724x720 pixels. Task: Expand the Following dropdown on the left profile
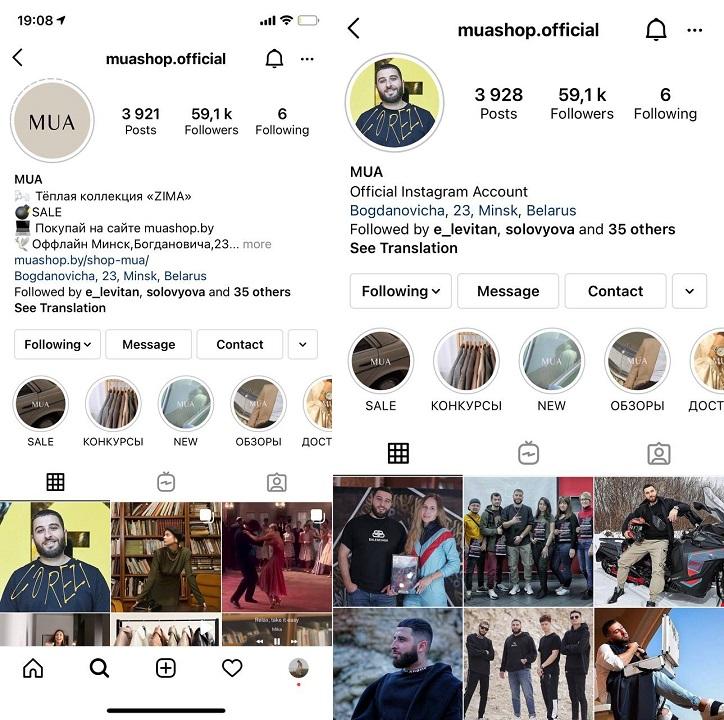57,345
